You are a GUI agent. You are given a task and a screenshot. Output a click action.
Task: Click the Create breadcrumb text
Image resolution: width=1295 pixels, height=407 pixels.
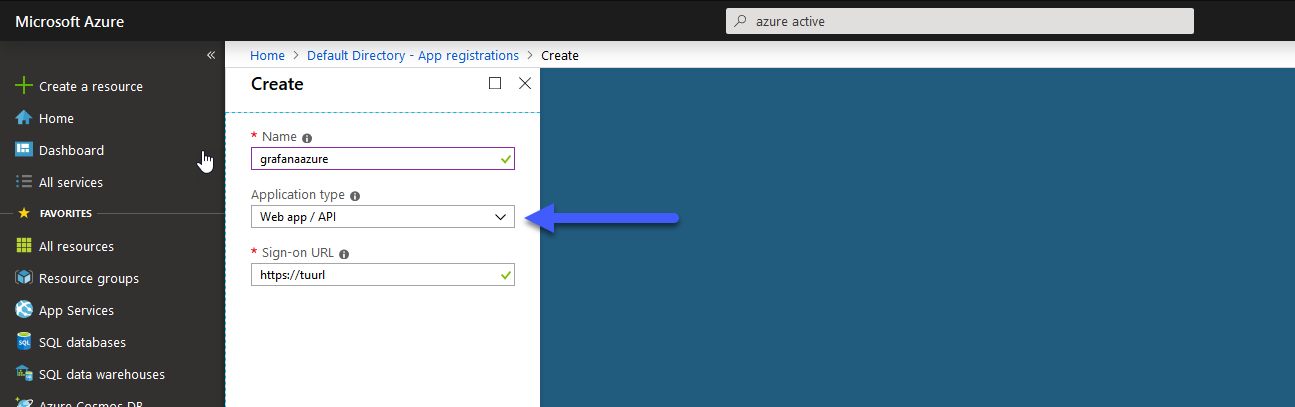tap(560, 55)
